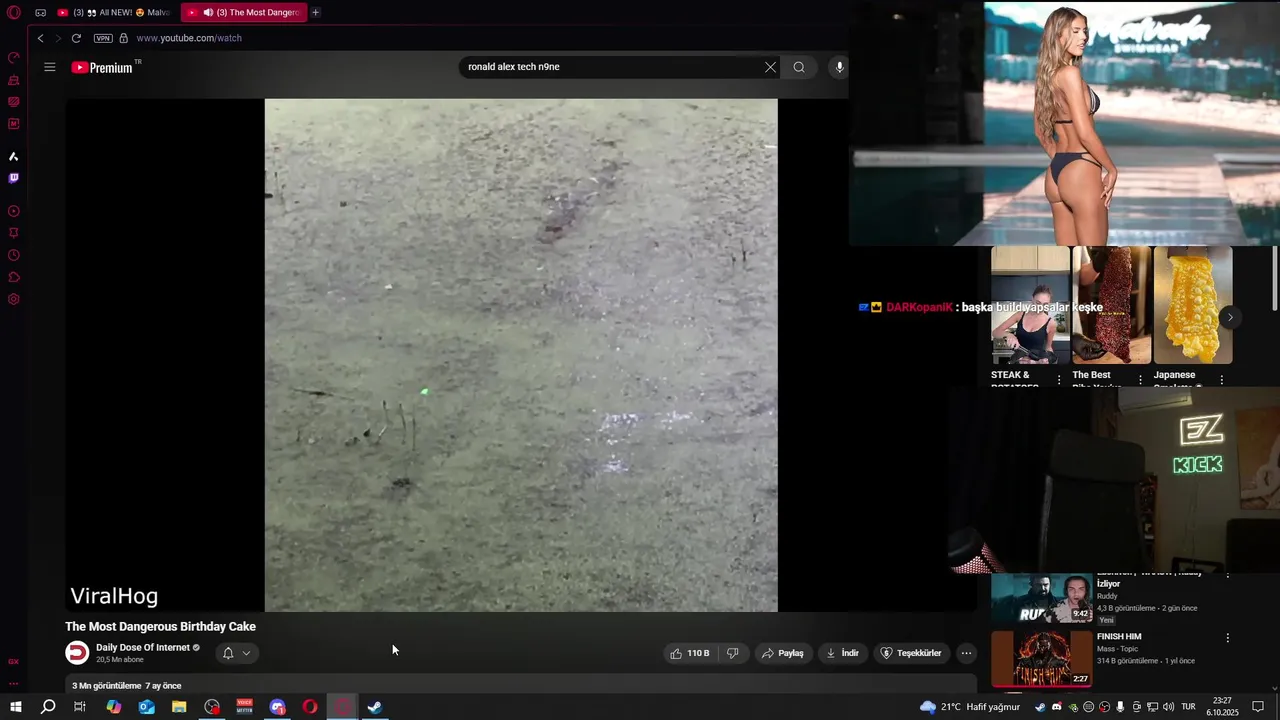
Task: Start voice search with microphone
Action: 839,67
